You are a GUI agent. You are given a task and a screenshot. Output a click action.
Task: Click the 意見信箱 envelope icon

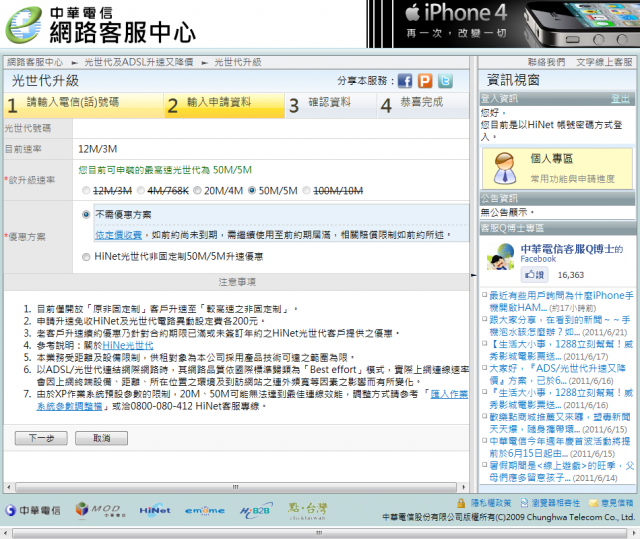pos(593,503)
